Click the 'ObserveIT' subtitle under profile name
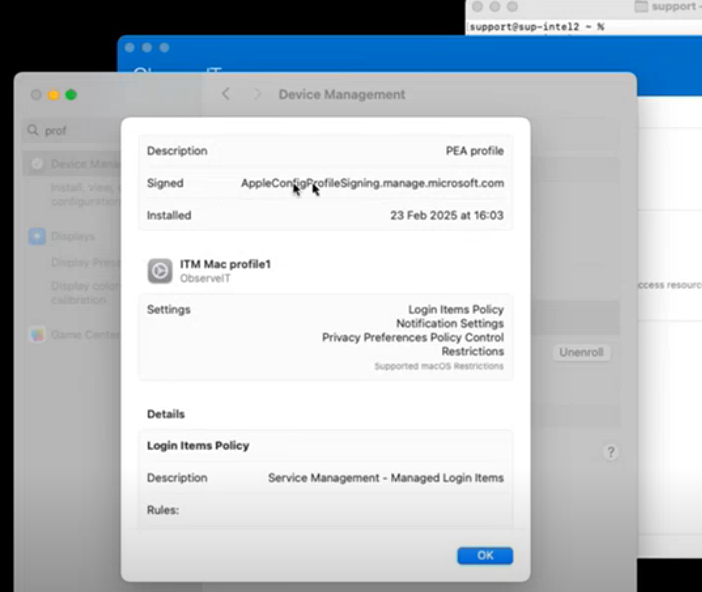This screenshot has height=592, width=702. click(x=205, y=279)
